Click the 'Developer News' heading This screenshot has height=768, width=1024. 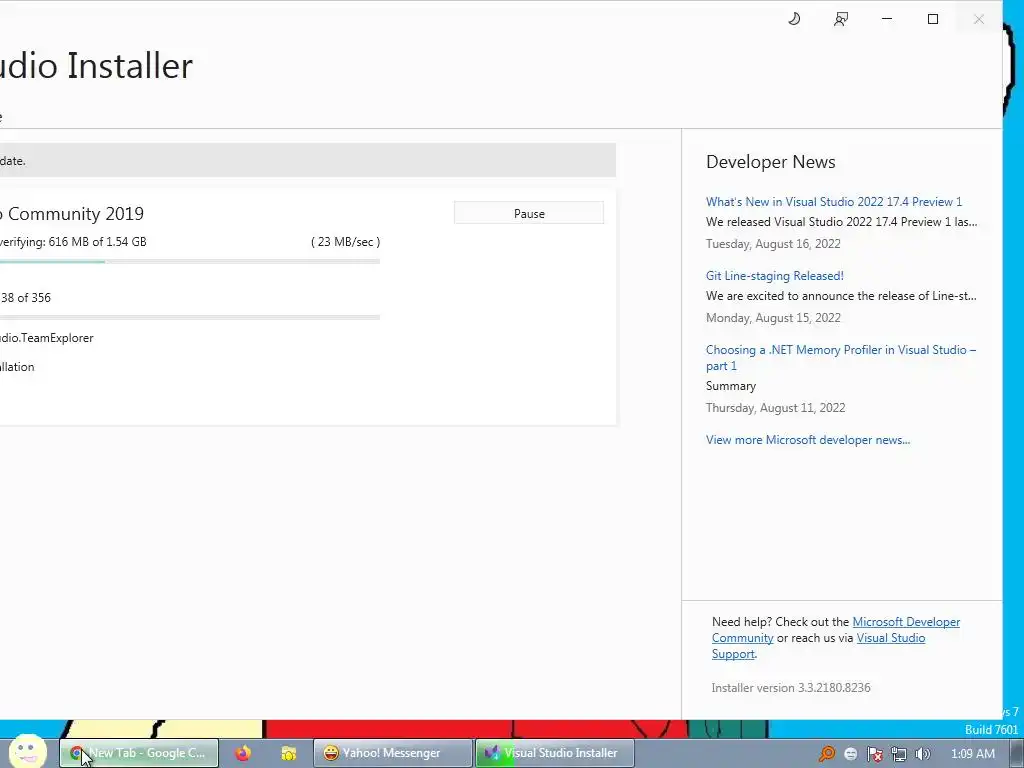click(x=771, y=161)
